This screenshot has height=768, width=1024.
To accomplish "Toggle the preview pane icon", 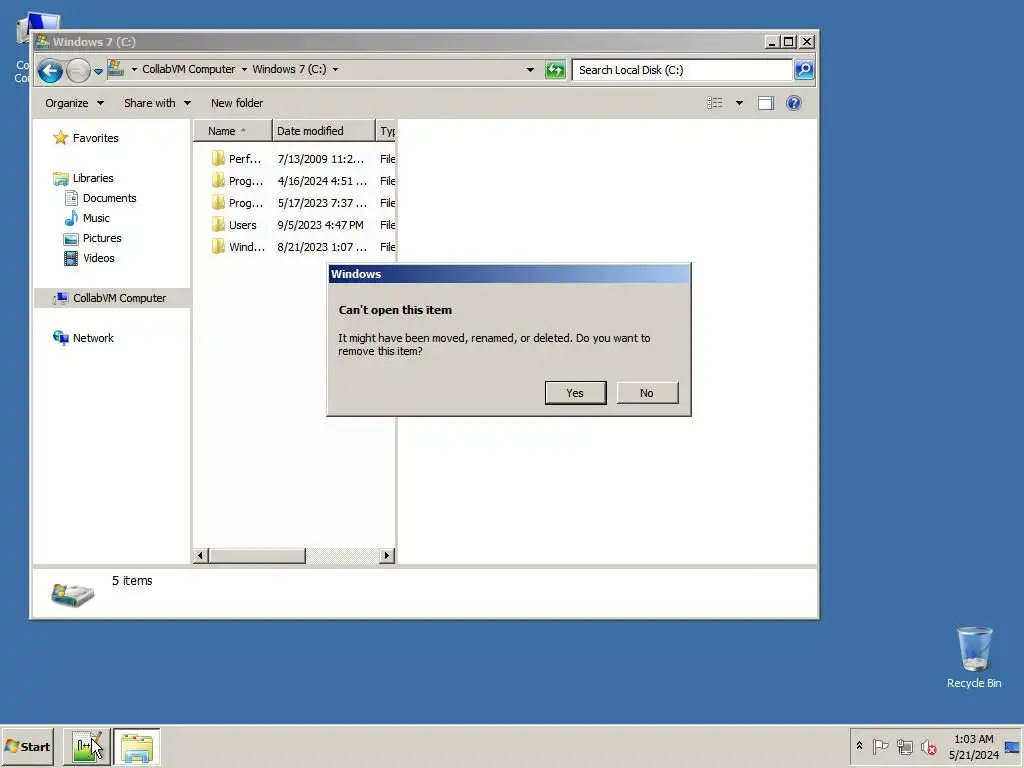I will [765, 103].
